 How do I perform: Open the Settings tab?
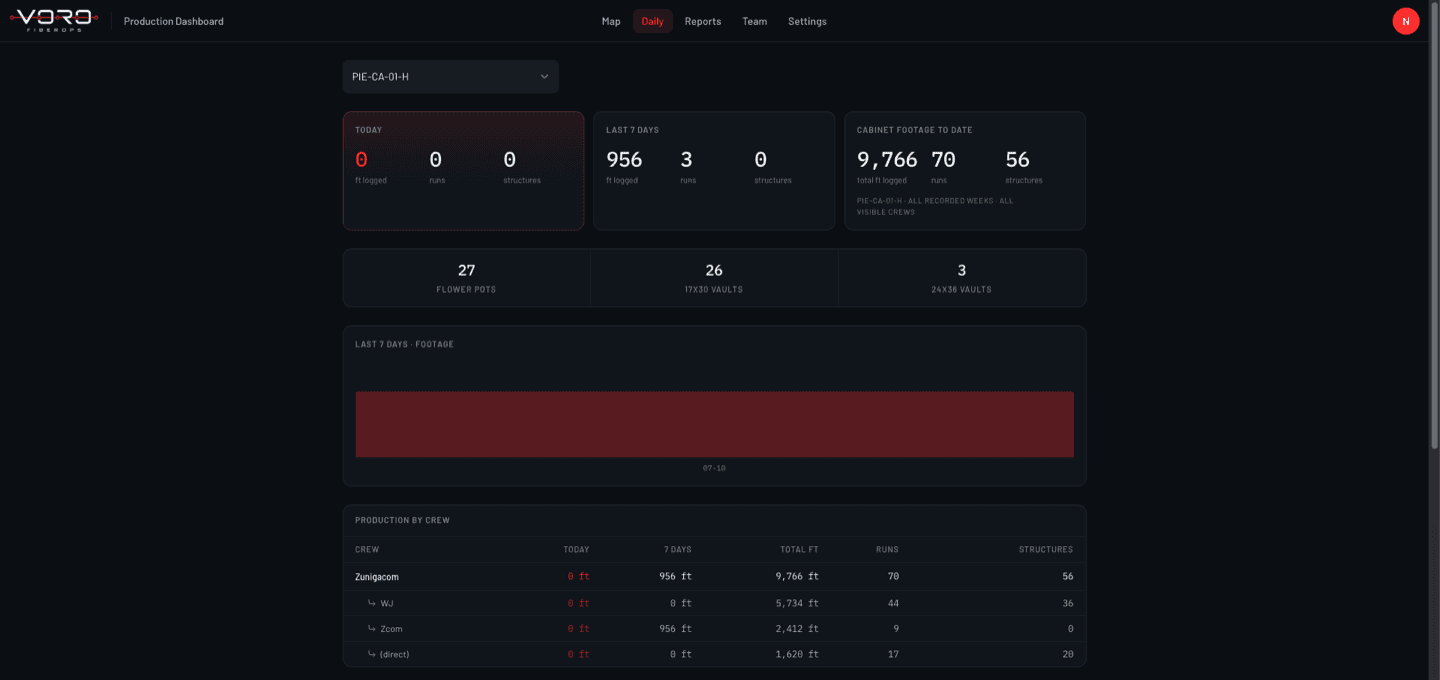[807, 21]
